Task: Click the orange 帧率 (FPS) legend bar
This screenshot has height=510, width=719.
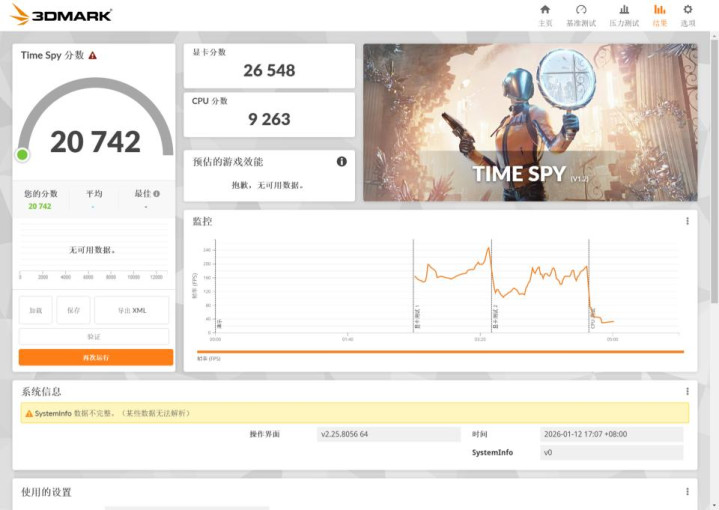Action: coord(440,352)
